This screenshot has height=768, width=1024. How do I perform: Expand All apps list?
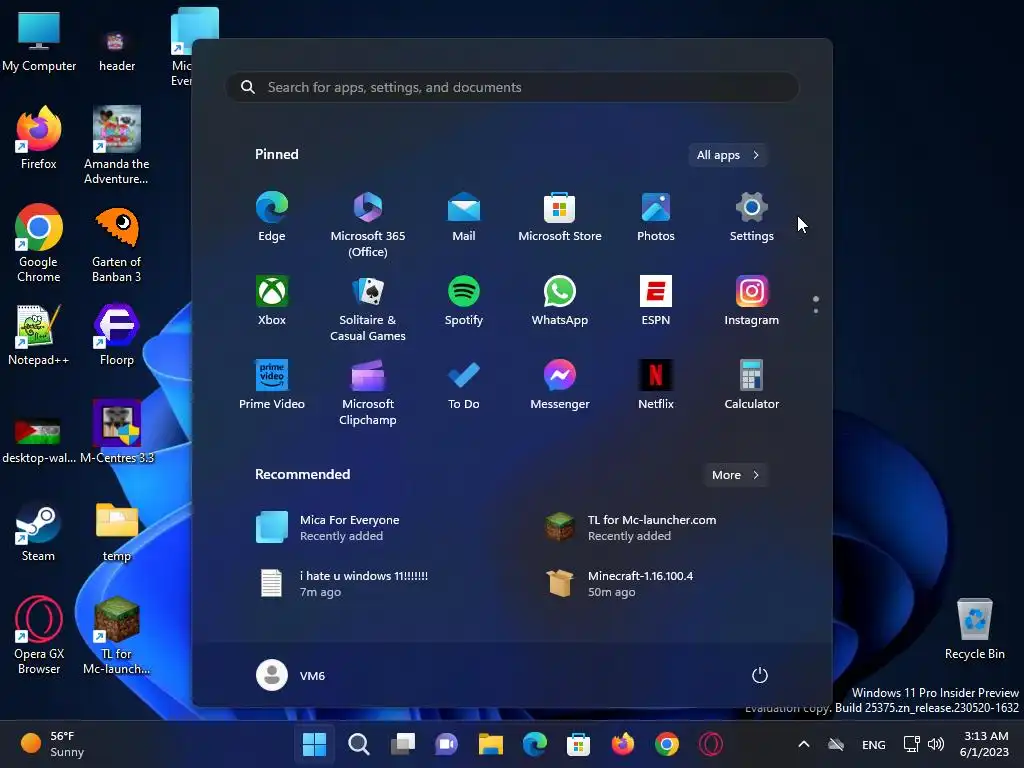pos(728,155)
